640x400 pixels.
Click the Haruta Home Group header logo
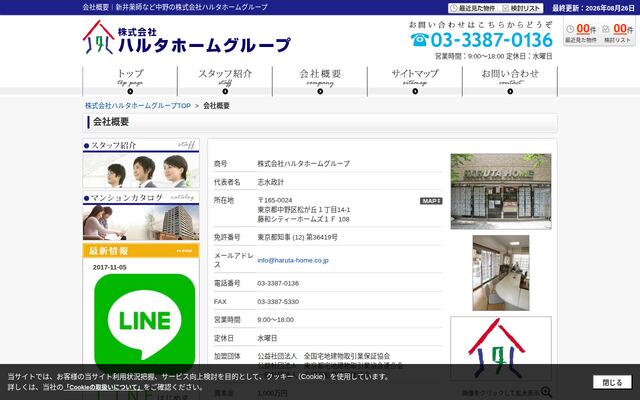click(187, 38)
